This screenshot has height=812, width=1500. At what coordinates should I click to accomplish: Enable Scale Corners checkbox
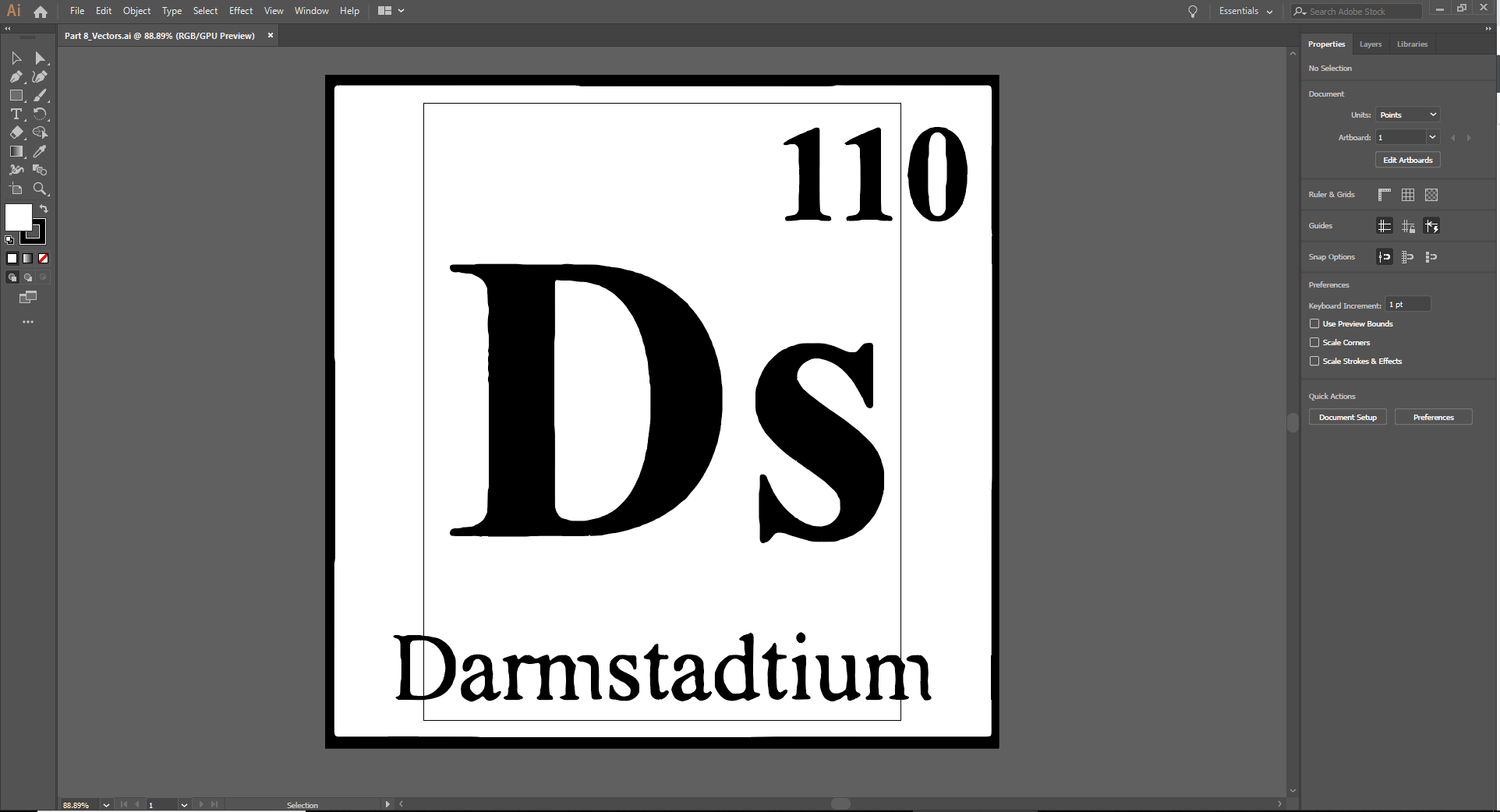click(x=1314, y=342)
